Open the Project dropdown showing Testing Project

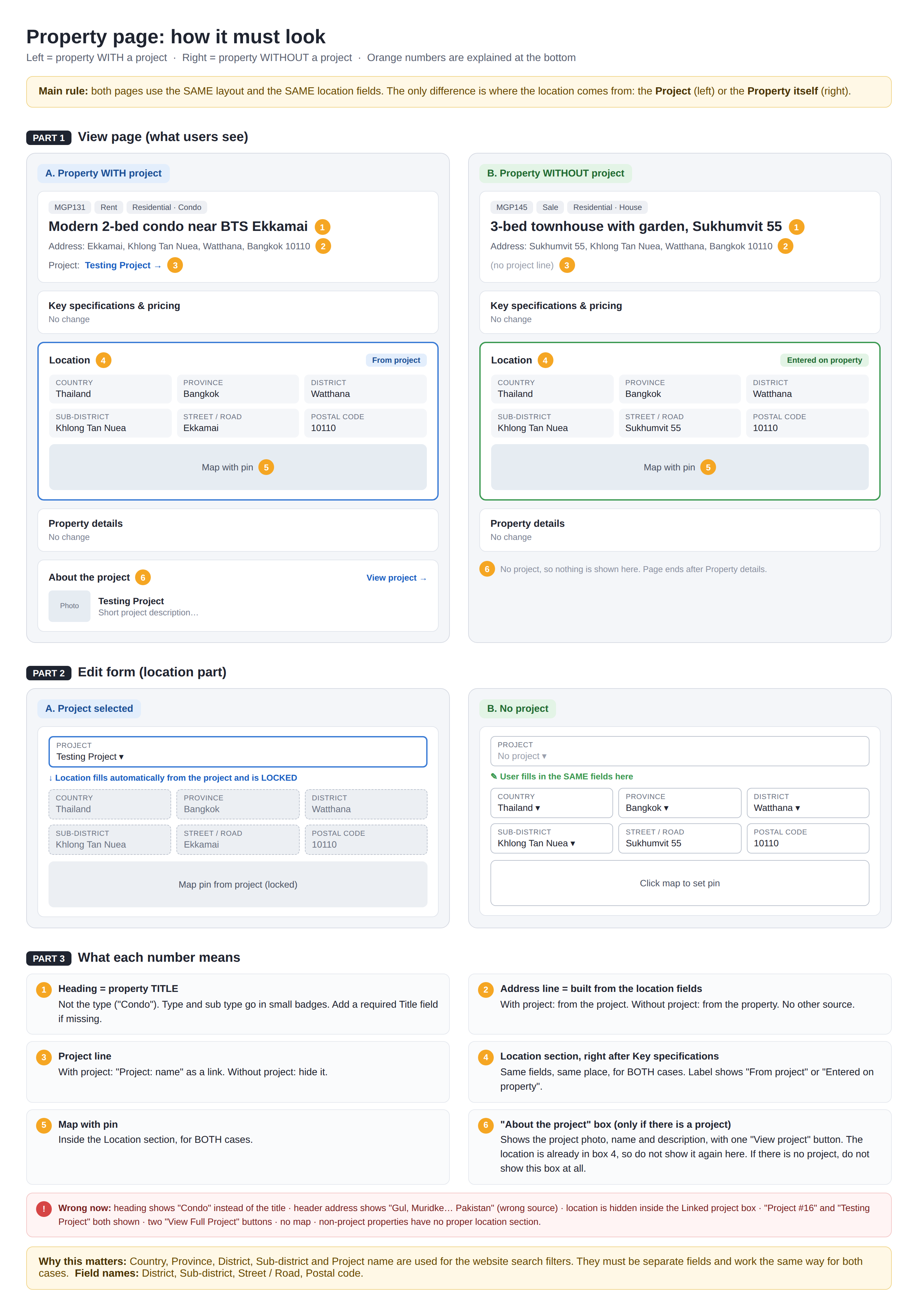(x=238, y=751)
